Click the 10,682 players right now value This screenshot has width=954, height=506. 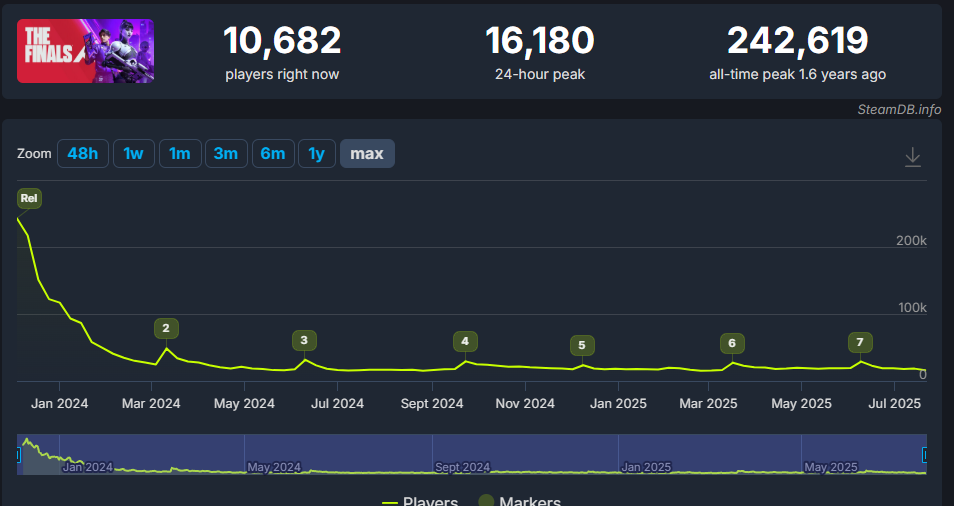tap(282, 41)
